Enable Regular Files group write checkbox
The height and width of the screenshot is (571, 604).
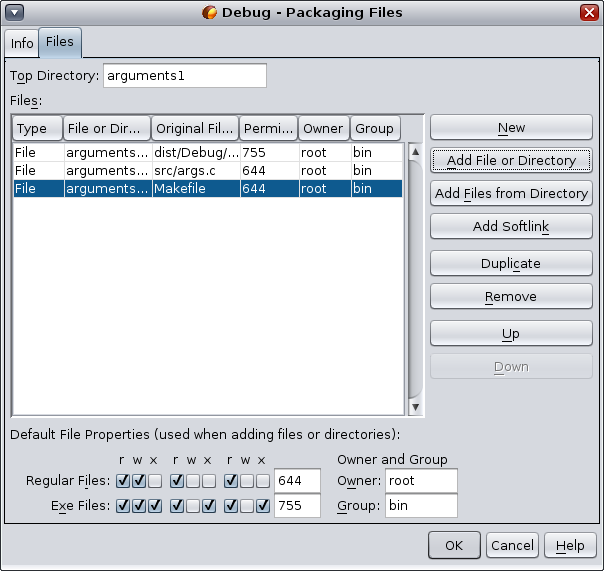pyautogui.click(x=193, y=481)
